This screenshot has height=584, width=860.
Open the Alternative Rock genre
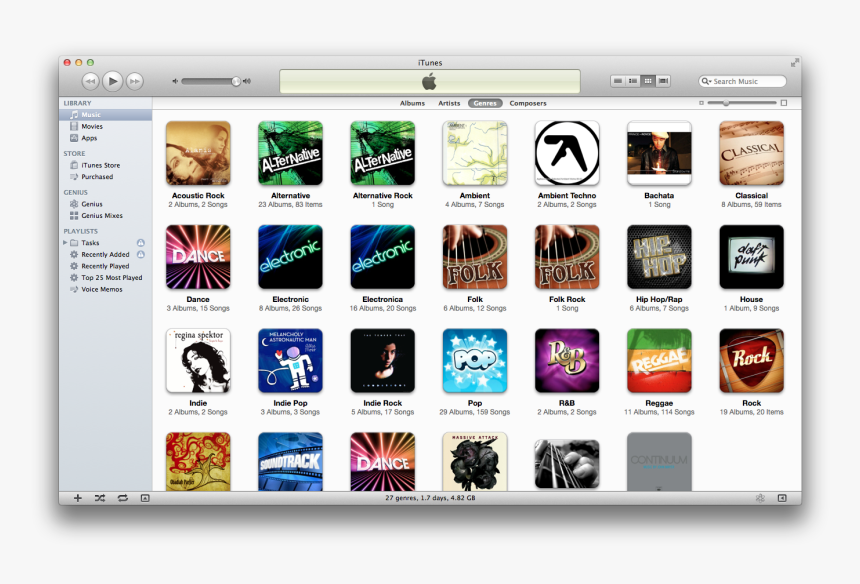pyautogui.click(x=383, y=153)
